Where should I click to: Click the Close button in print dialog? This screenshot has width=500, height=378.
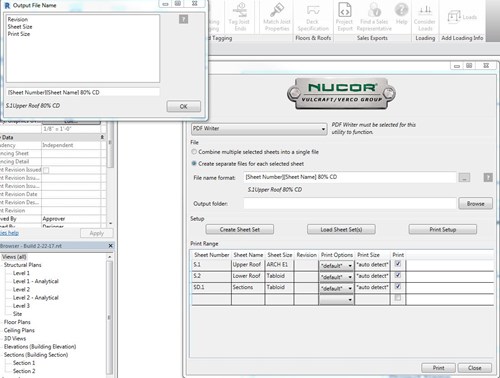pos(475,368)
